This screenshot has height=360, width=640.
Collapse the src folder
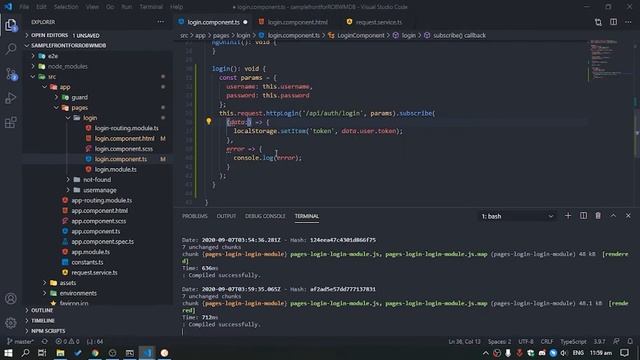[52, 76]
